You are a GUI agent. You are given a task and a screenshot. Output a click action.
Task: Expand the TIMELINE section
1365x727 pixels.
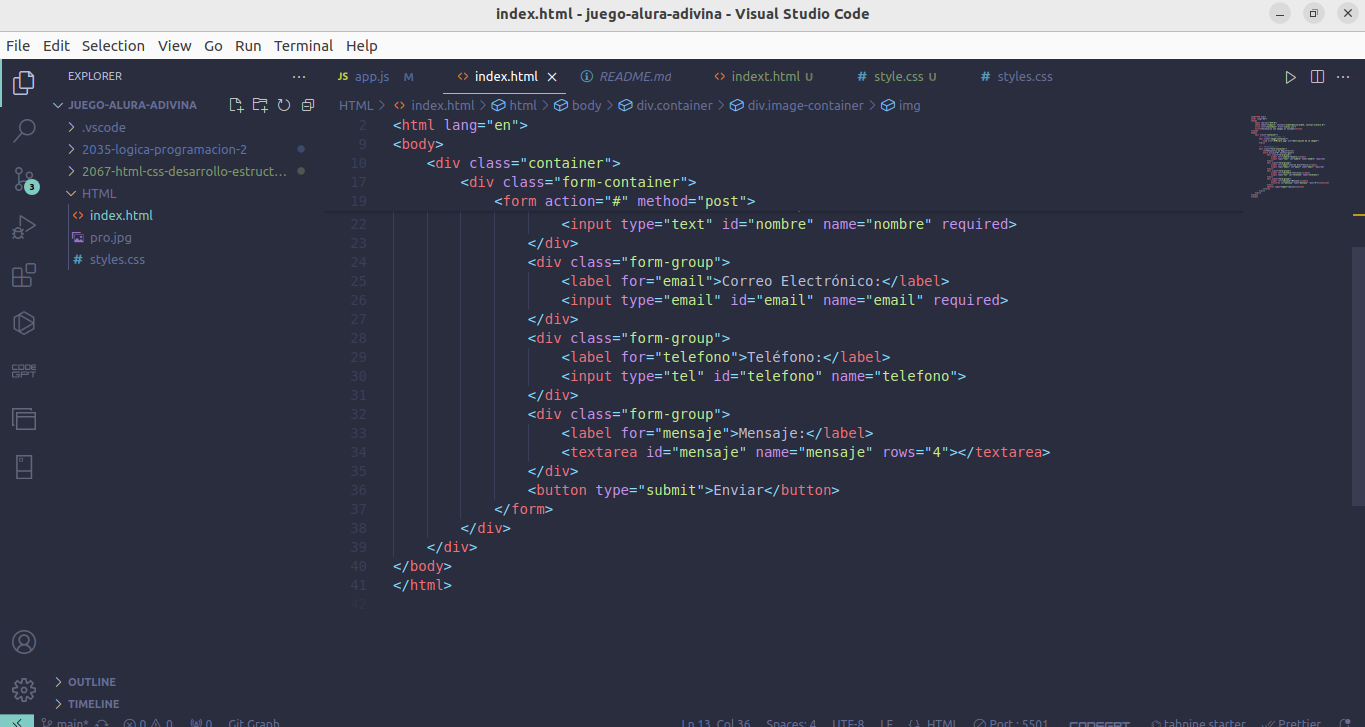pyautogui.click(x=93, y=704)
